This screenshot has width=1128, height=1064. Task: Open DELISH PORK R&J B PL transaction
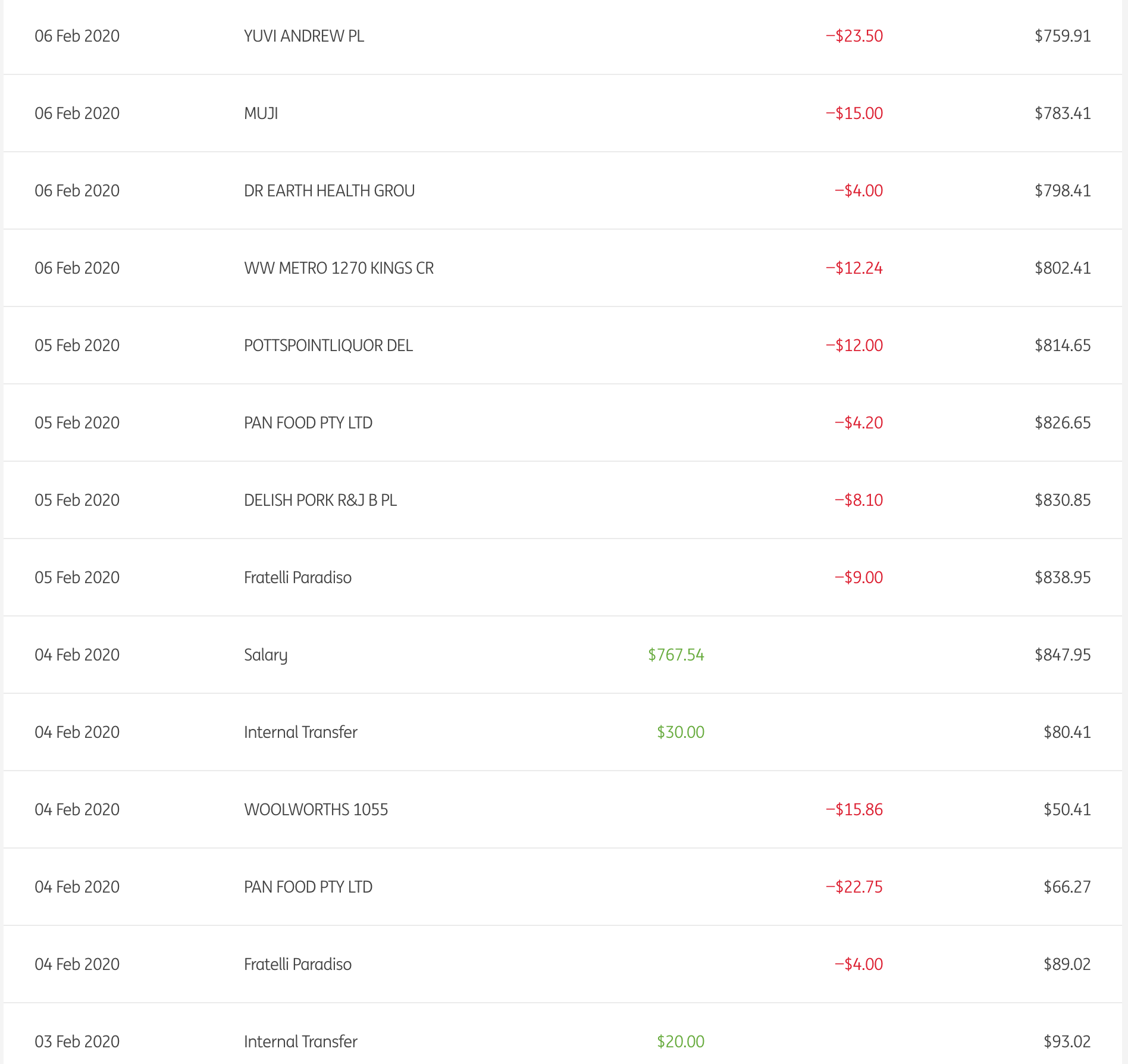point(320,500)
